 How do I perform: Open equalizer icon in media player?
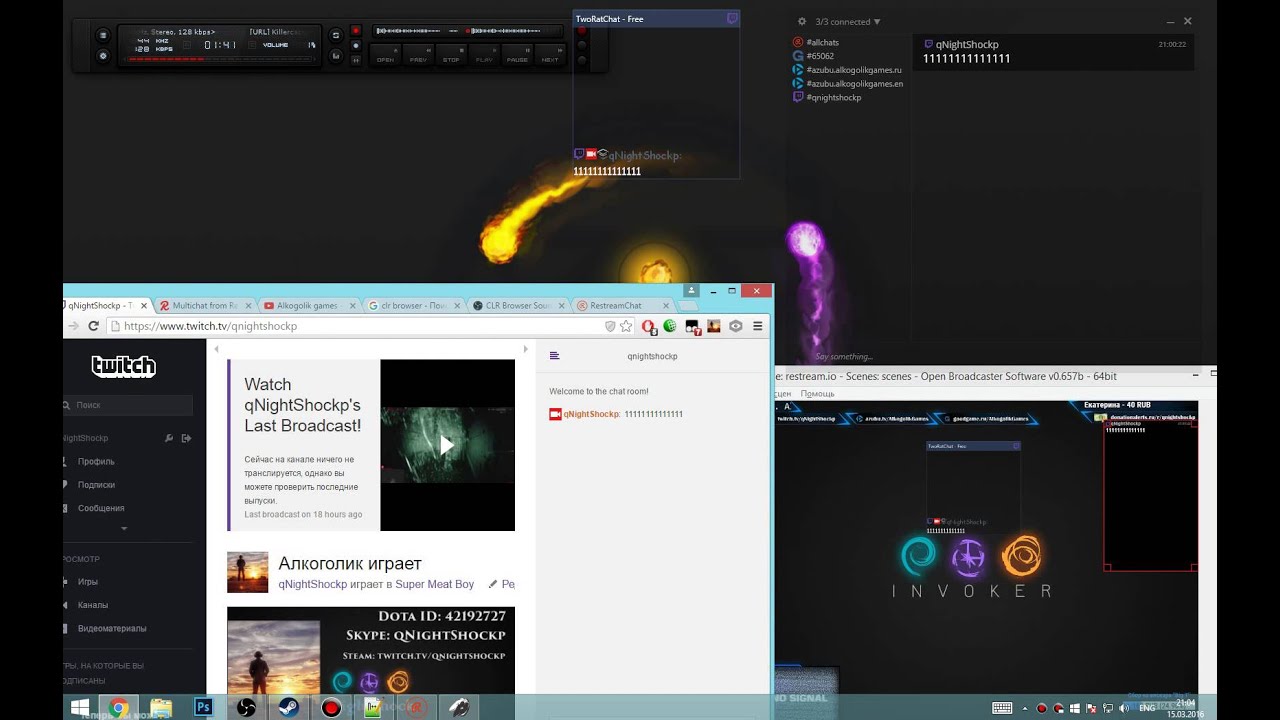point(336,56)
